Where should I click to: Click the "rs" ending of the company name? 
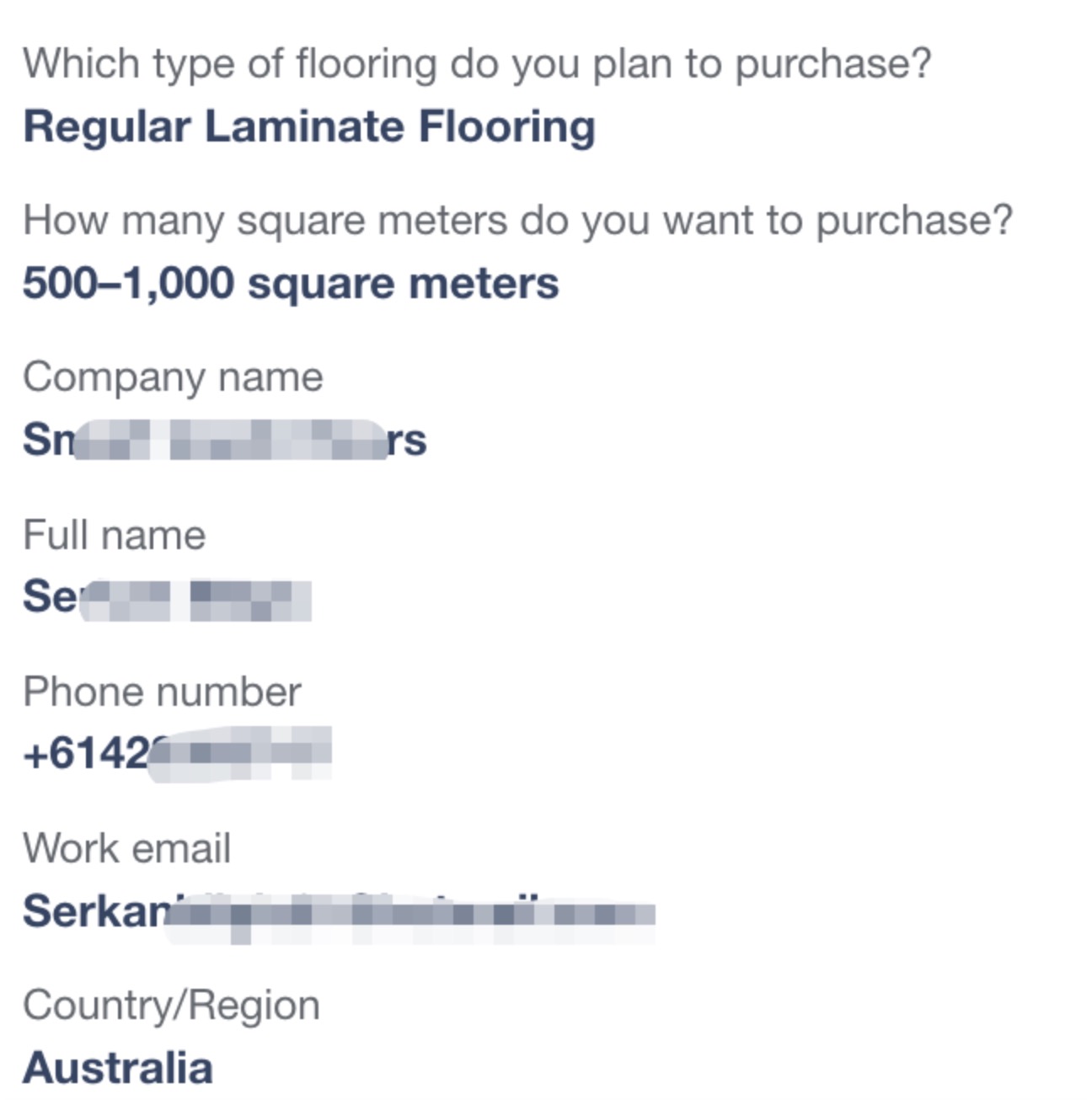[x=406, y=441]
